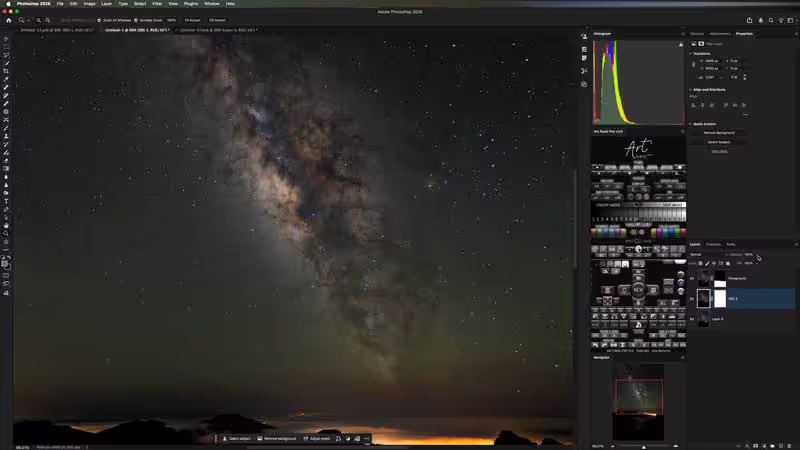The height and width of the screenshot is (450, 800).
Task: Select the white layer mask of selected layer
Action: coord(720,299)
